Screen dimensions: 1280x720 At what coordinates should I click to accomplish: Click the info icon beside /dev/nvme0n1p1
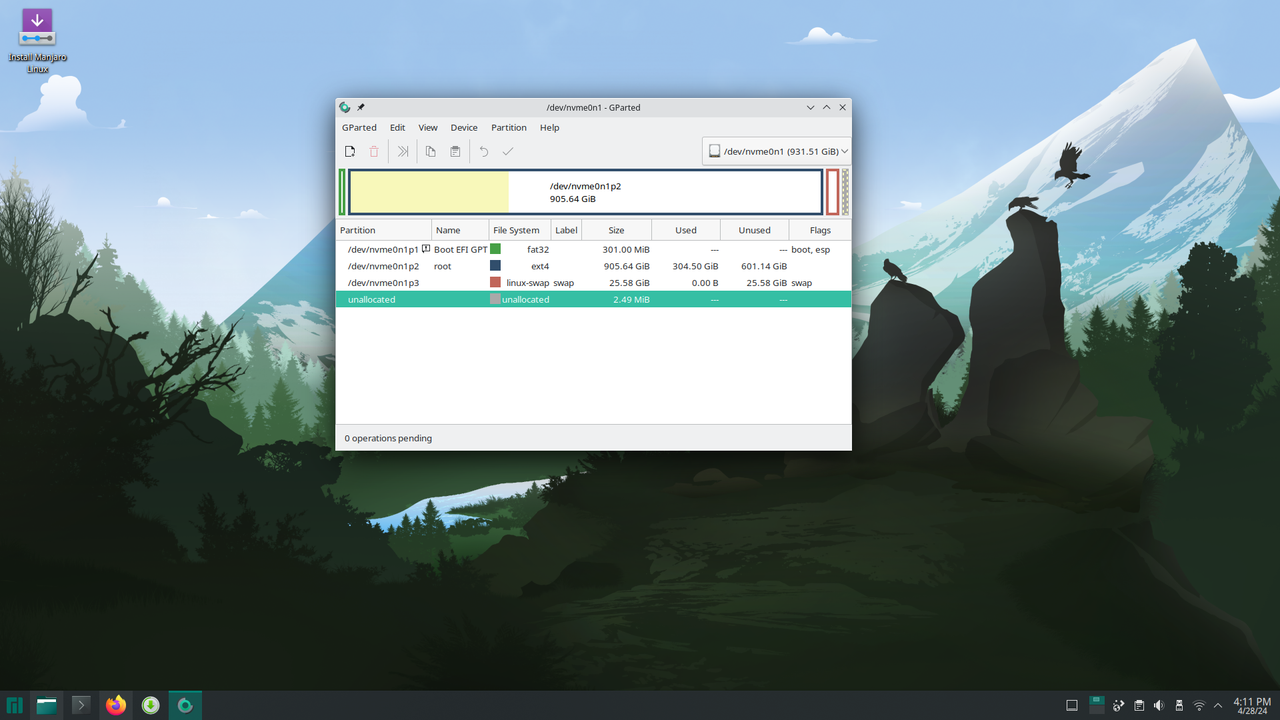coord(426,249)
